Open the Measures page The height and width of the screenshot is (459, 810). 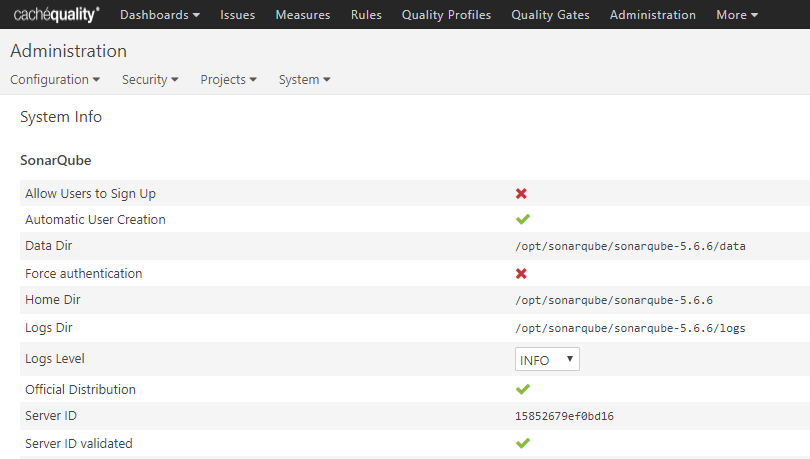pyautogui.click(x=303, y=15)
